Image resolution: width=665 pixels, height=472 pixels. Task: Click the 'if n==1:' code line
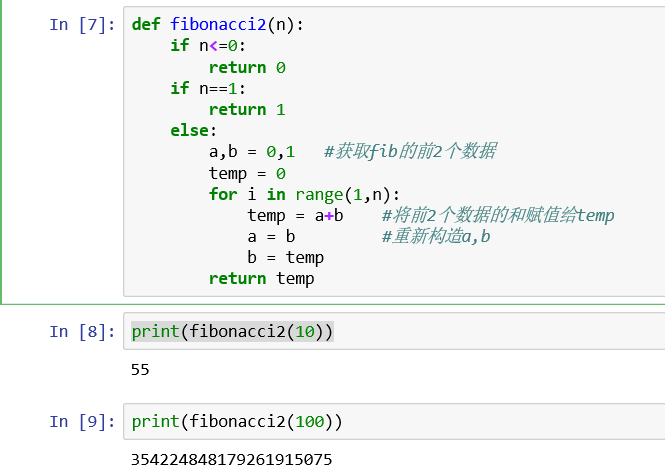tap(208, 88)
